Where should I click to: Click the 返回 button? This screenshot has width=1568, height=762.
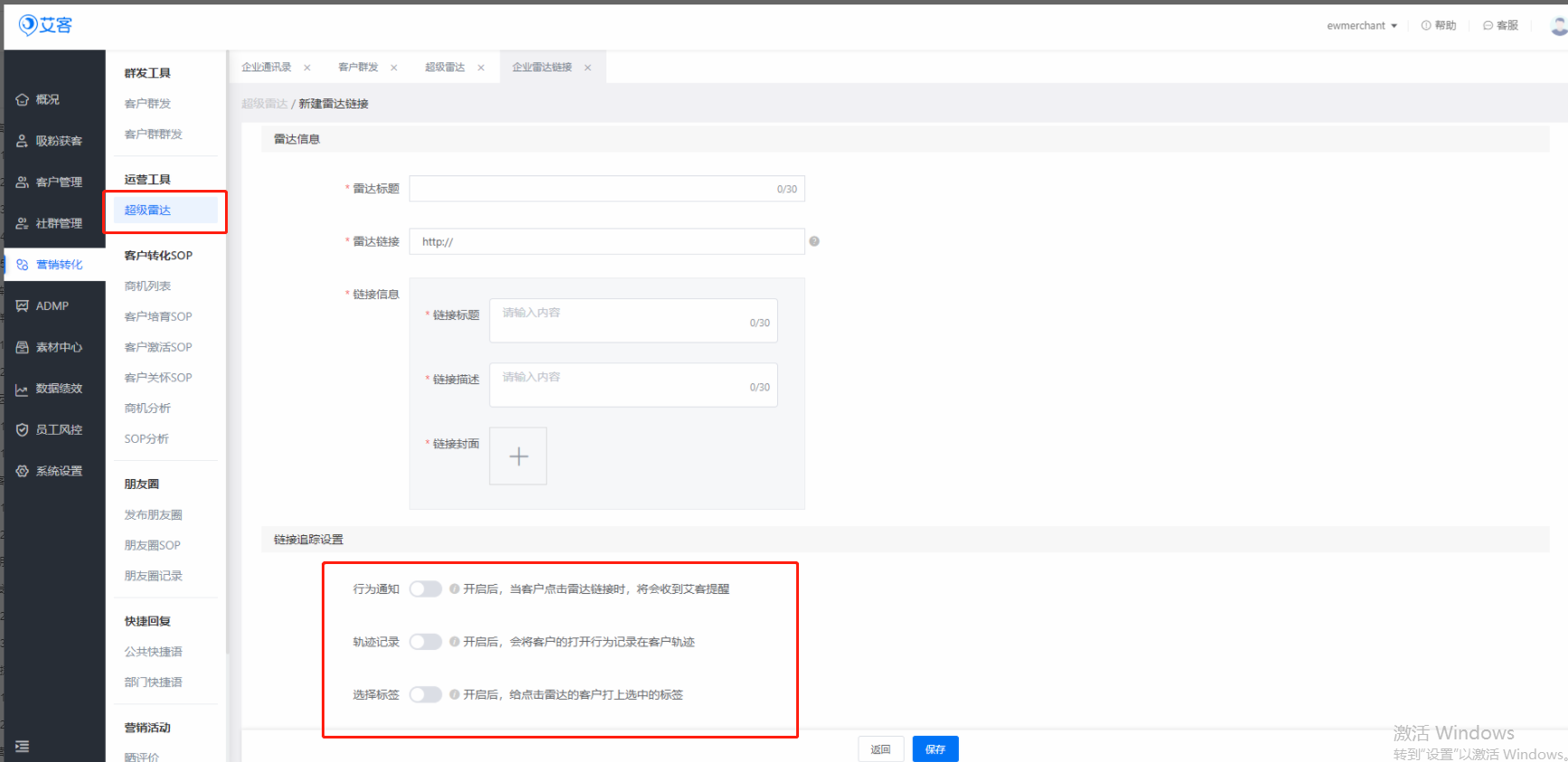[880, 749]
